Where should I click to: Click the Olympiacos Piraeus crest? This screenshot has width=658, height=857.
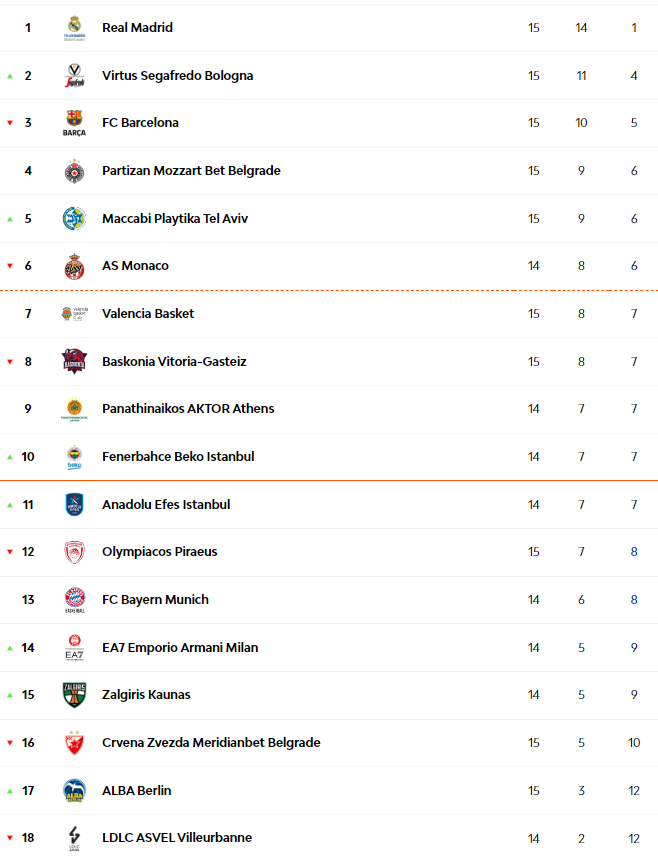(74, 552)
